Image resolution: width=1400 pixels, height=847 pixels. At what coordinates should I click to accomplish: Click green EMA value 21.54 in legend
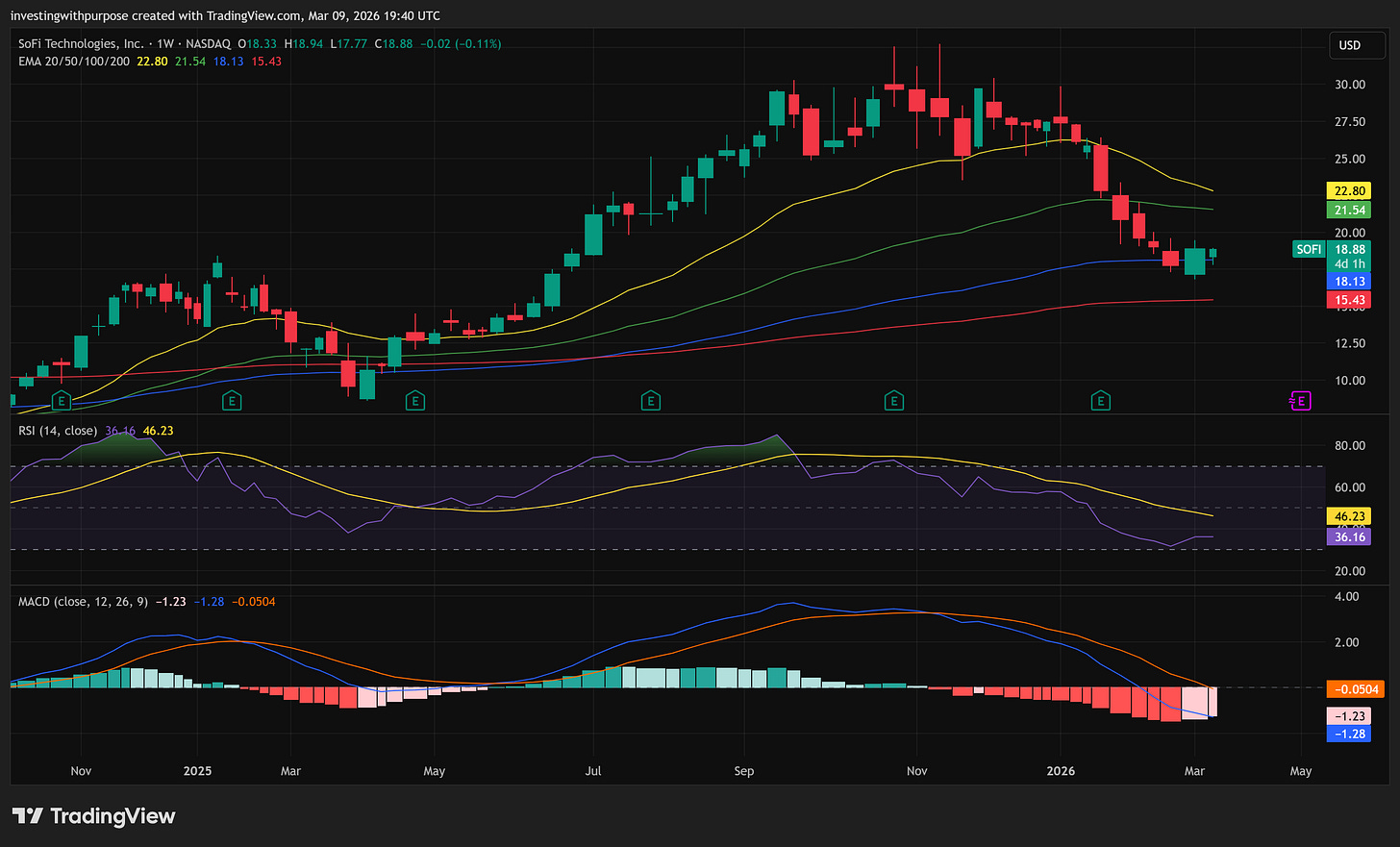(190, 61)
